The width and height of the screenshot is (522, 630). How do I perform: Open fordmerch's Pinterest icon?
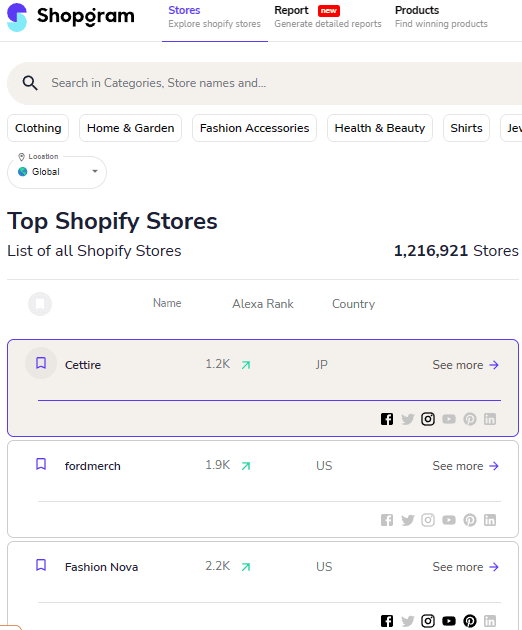470,520
